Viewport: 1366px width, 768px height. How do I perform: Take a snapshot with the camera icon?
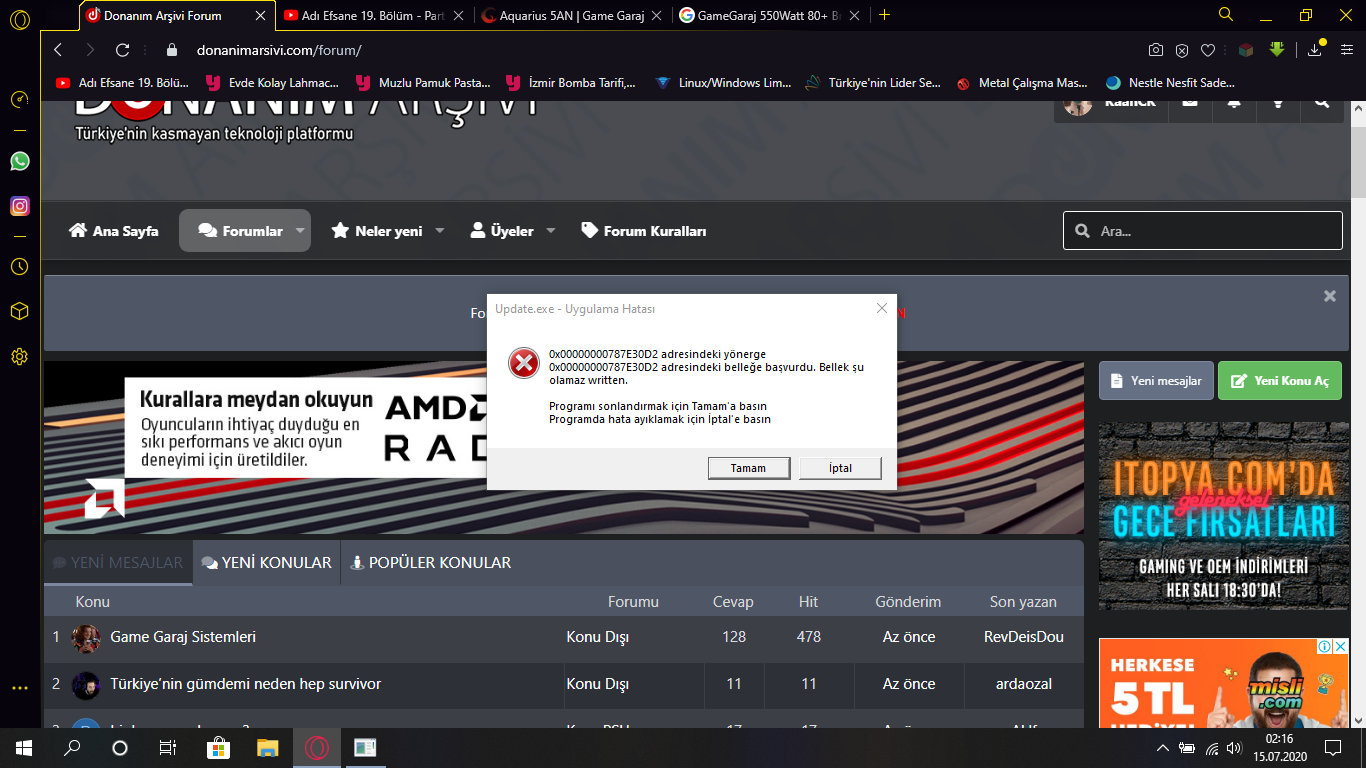(x=1156, y=50)
